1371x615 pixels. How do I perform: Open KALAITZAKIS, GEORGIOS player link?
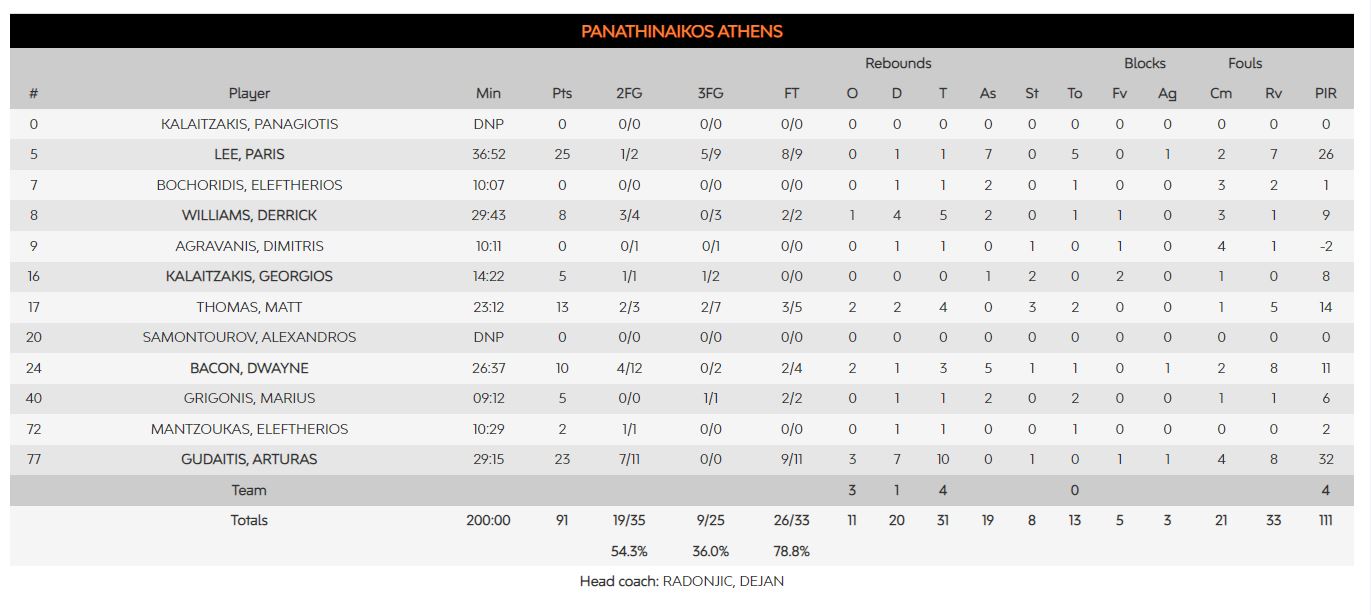coord(249,276)
